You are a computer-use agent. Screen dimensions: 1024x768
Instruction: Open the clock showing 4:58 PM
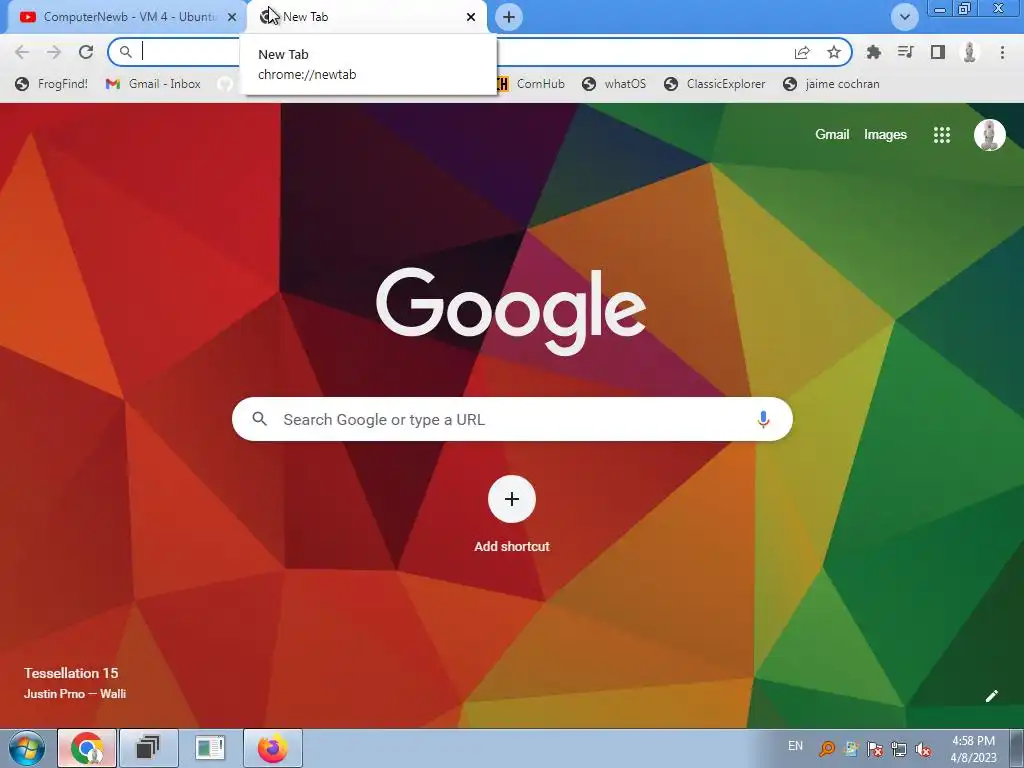(973, 749)
